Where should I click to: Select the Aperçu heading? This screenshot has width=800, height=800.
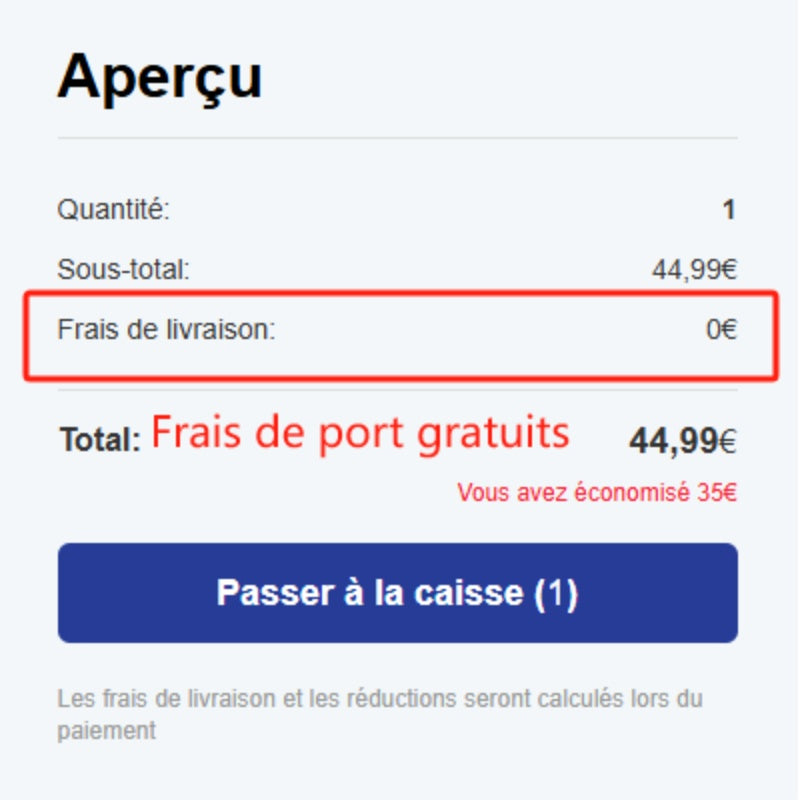(x=160, y=79)
